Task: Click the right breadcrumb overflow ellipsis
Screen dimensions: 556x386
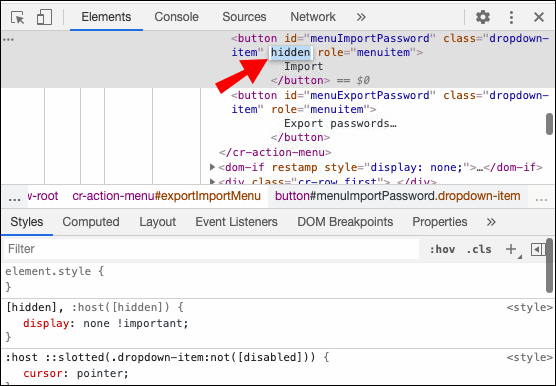Action: click(x=541, y=197)
